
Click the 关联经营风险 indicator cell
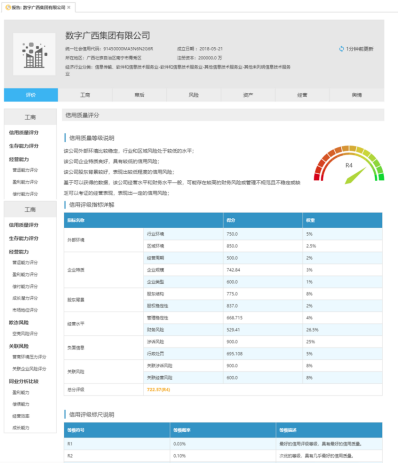[183, 378]
